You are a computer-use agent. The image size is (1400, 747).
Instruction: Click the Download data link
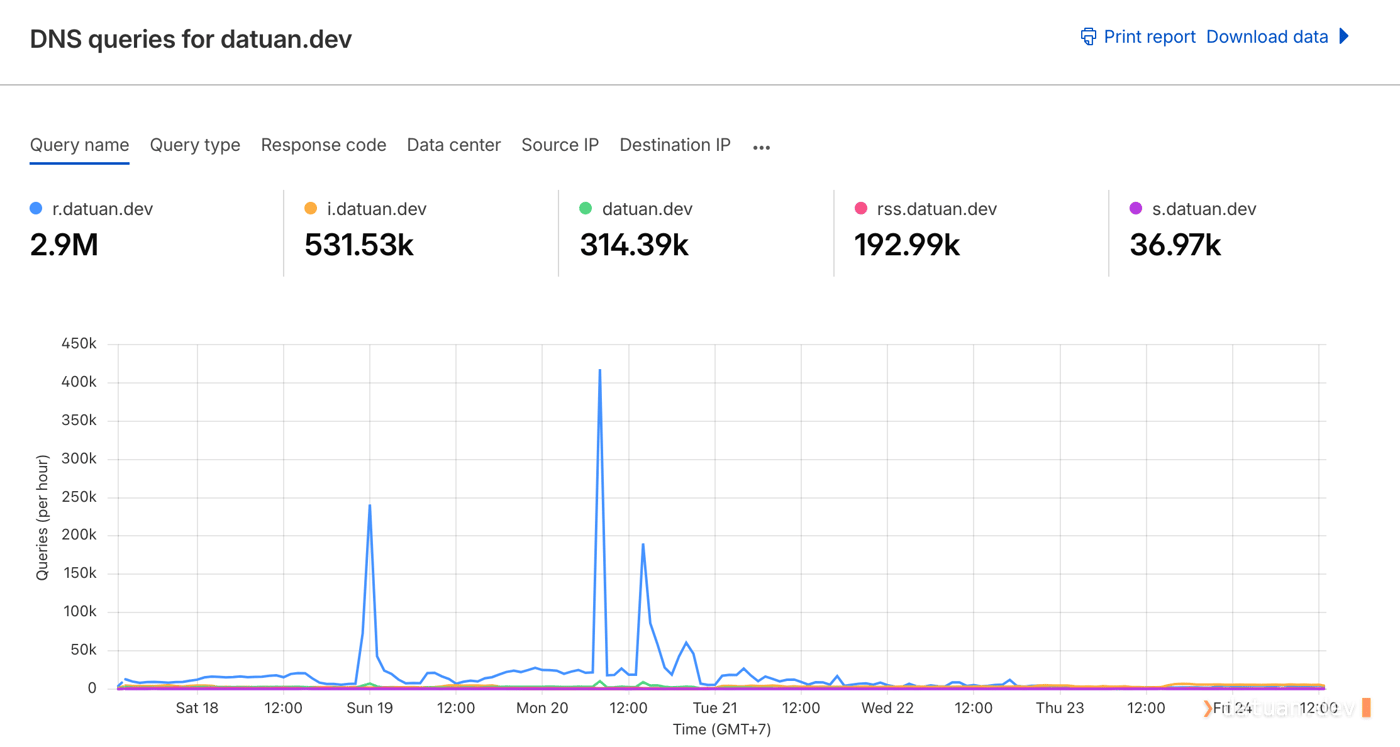(1267, 37)
